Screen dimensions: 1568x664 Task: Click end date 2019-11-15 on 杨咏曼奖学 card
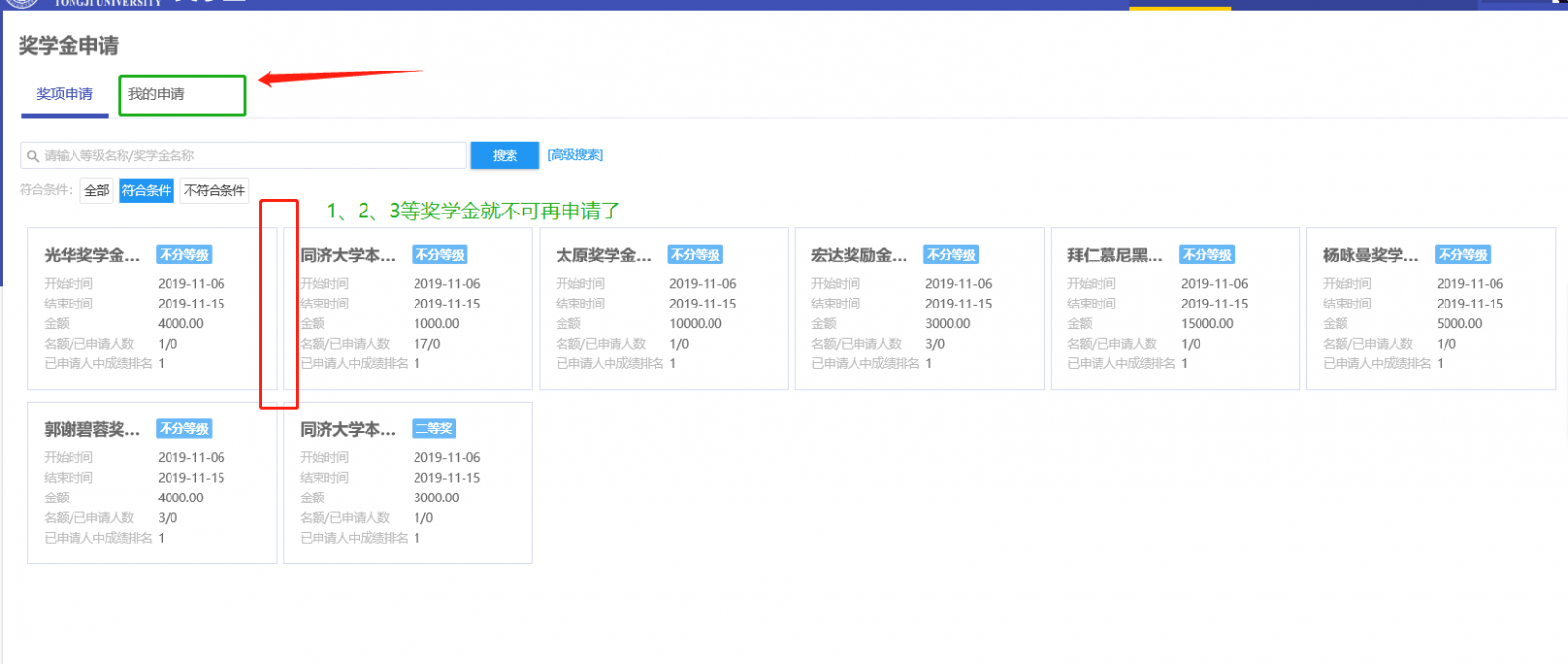click(x=1470, y=305)
